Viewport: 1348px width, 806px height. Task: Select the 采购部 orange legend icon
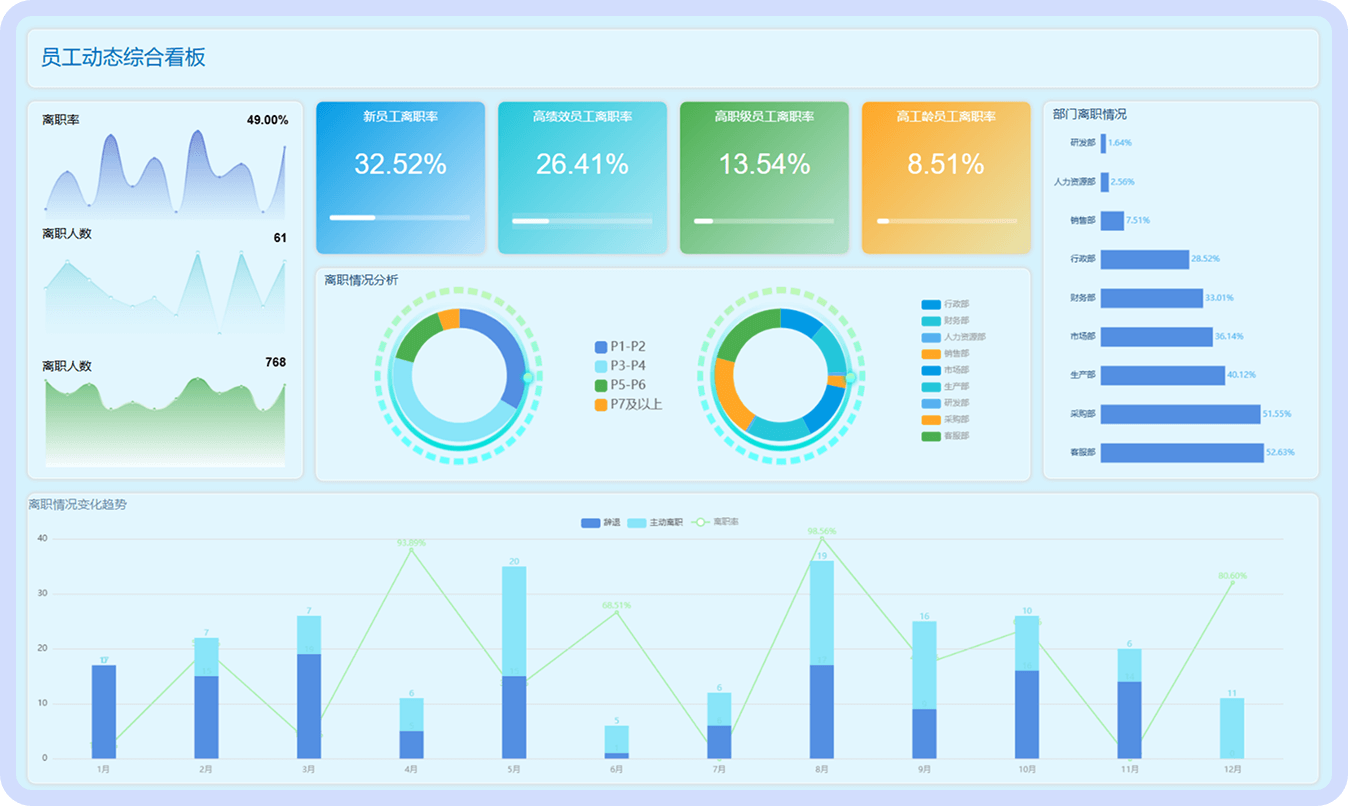pos(931,419)
